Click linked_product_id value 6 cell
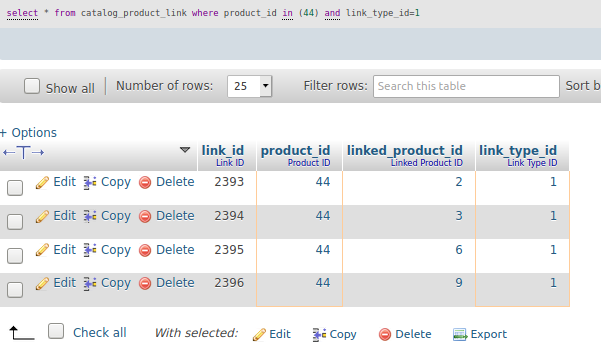Screen dimensions: 601x363 coord(409,256)
